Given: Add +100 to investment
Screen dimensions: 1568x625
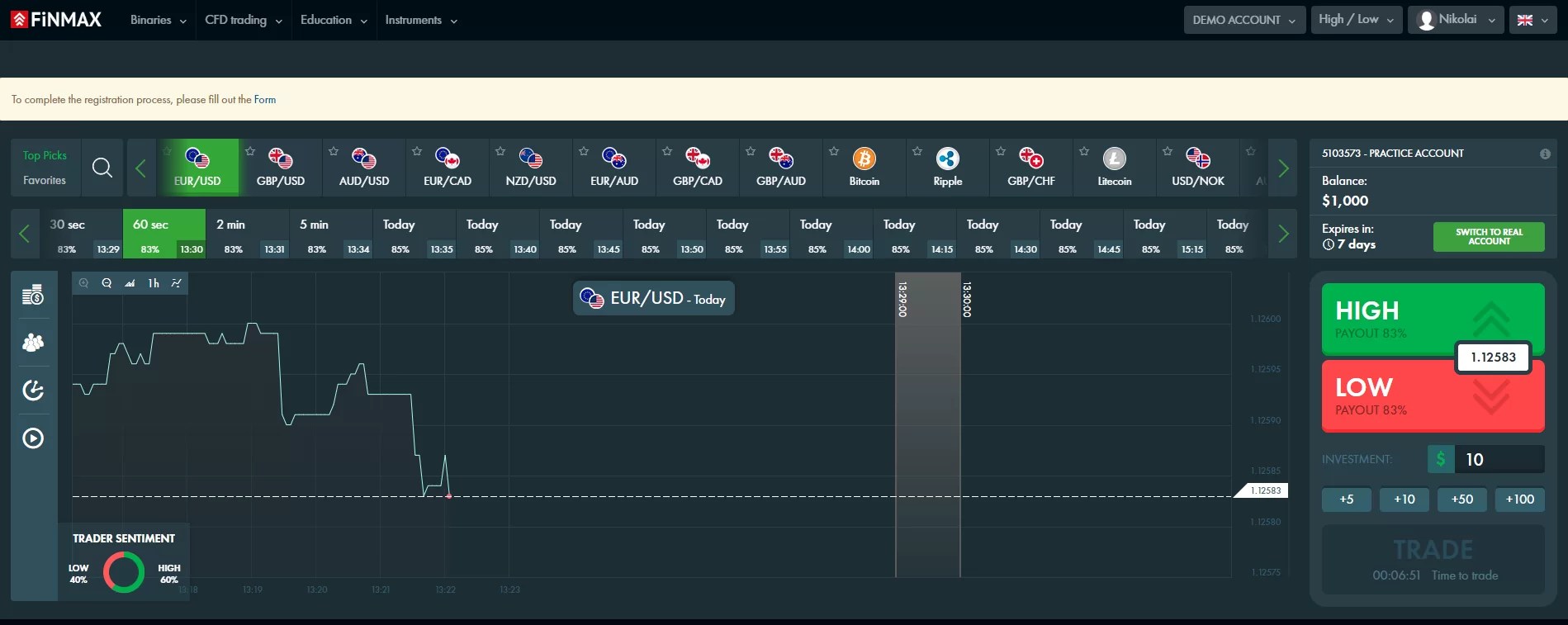Looking at the screenshot, I should coord(1520,500).
